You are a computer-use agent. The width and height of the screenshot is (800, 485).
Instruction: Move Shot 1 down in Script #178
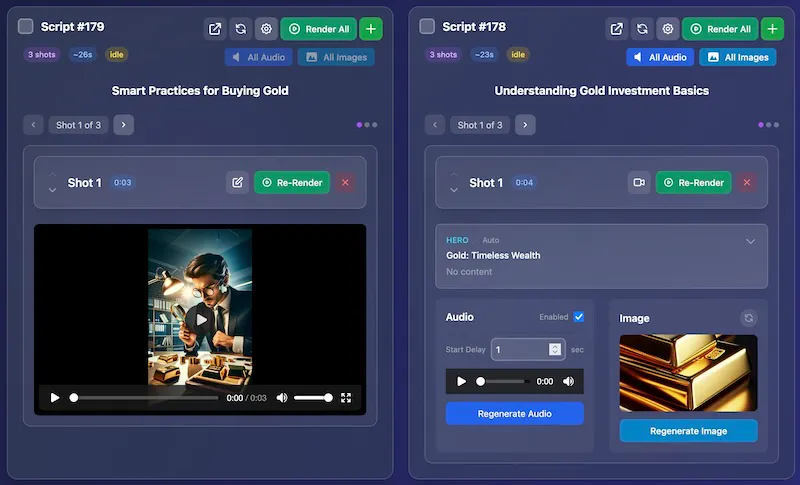(x=454, y=190)
